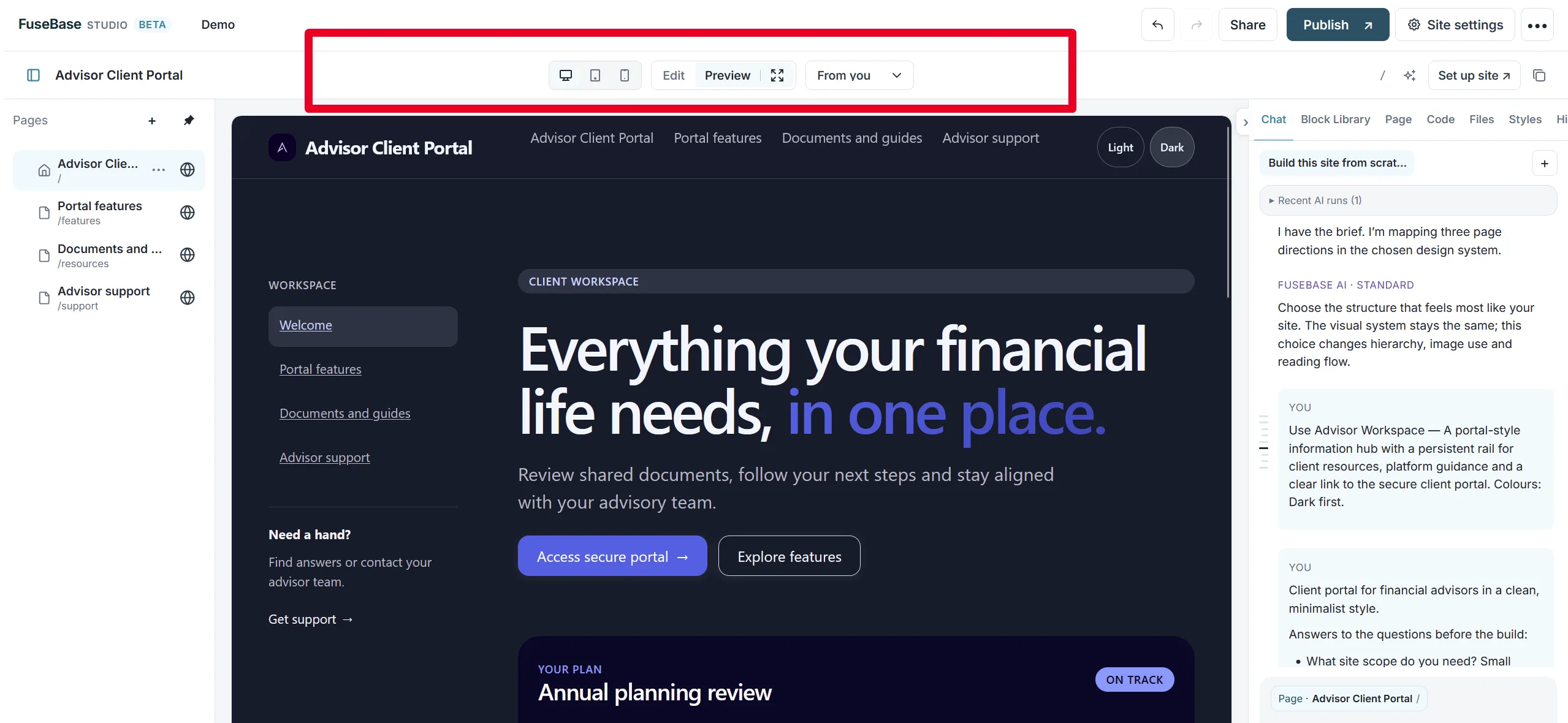Open Portal features link in workspace rail

[321, 369]
